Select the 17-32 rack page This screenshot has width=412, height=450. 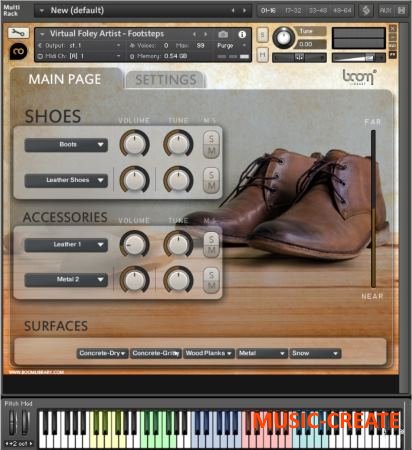click(x=293, y=11)
